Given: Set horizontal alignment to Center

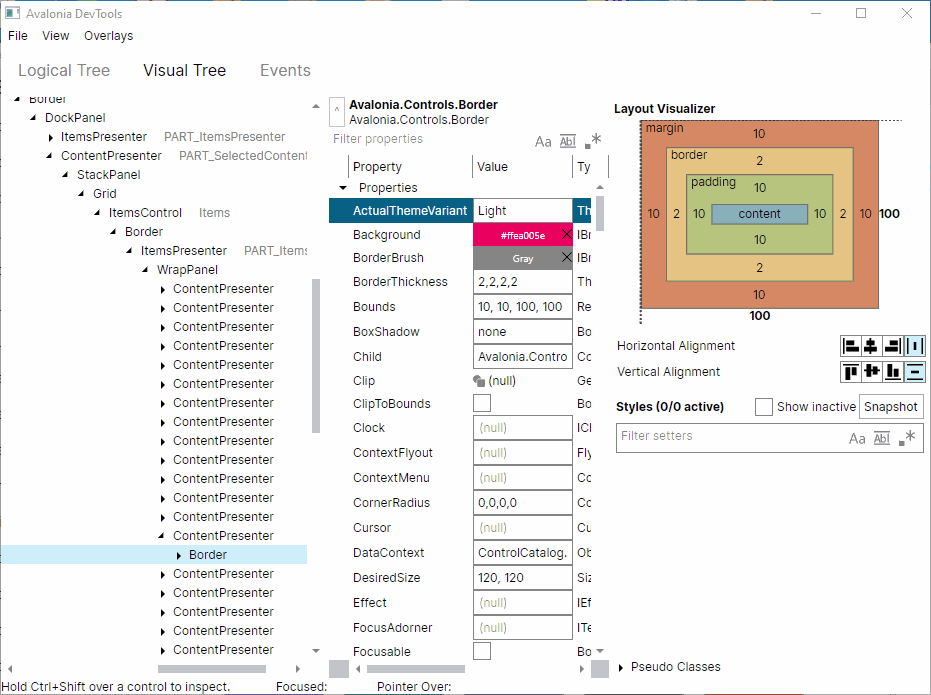Looking at the screenshot, I should click(x=871, y=345).
